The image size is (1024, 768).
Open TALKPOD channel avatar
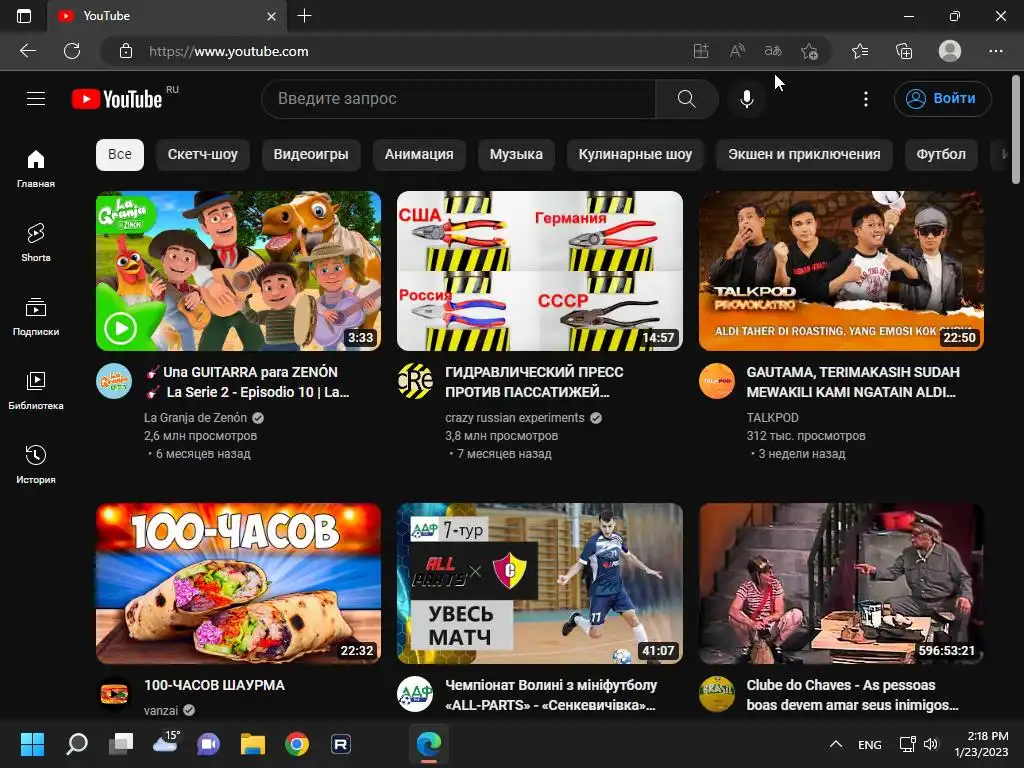(x=716, y=381)
